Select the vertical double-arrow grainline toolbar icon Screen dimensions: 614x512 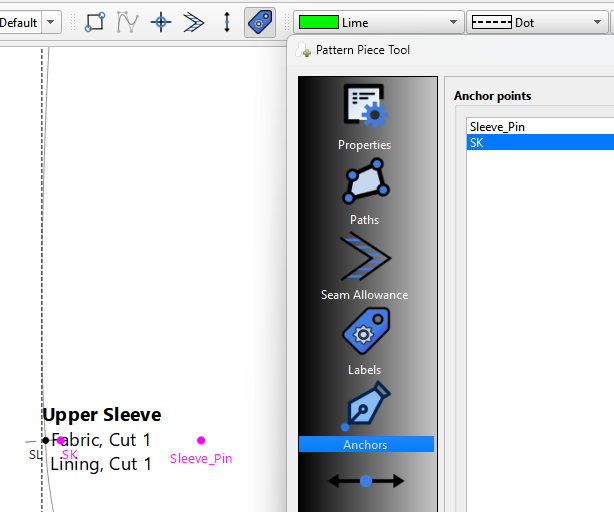pos(227,22)
